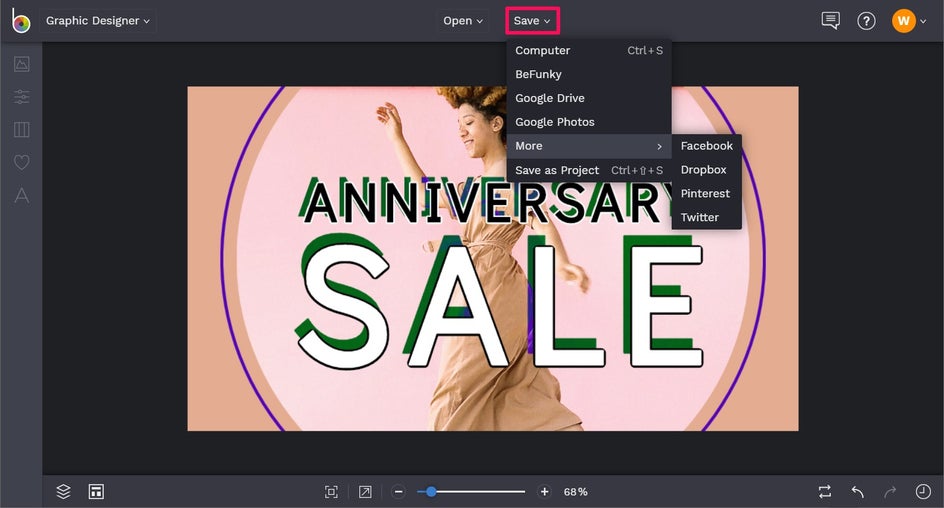
Task: Undo the last action
Action: pos(858,492)
